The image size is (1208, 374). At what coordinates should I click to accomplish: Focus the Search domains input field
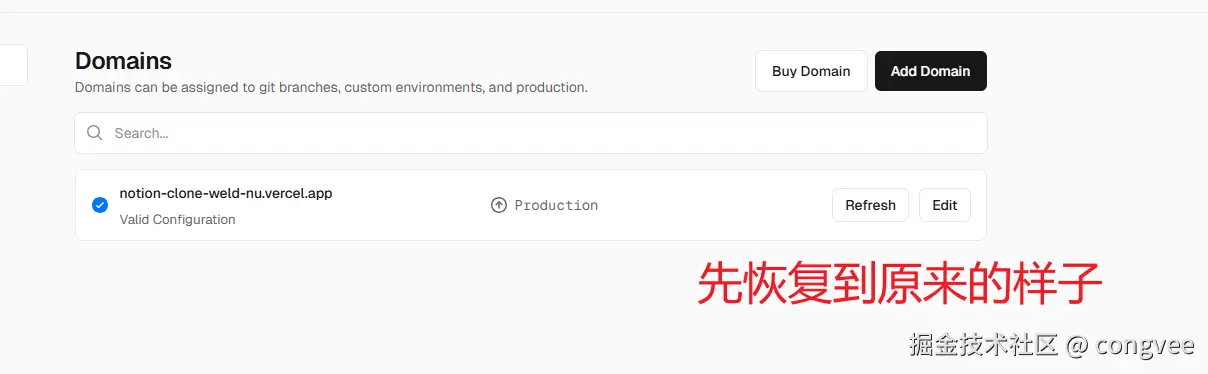pos(531,133)
